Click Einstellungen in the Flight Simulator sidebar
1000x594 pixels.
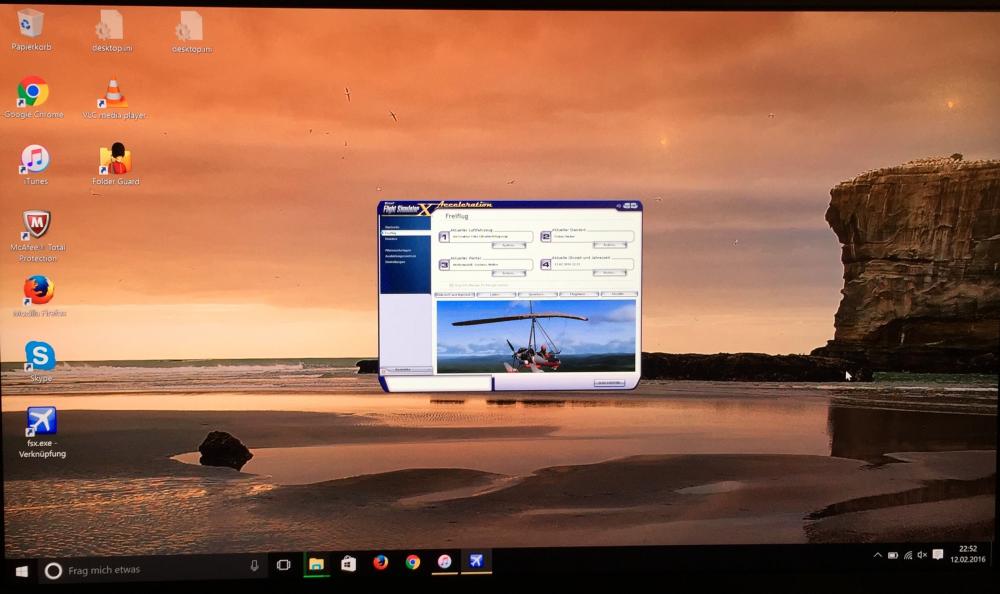point(394,262)
